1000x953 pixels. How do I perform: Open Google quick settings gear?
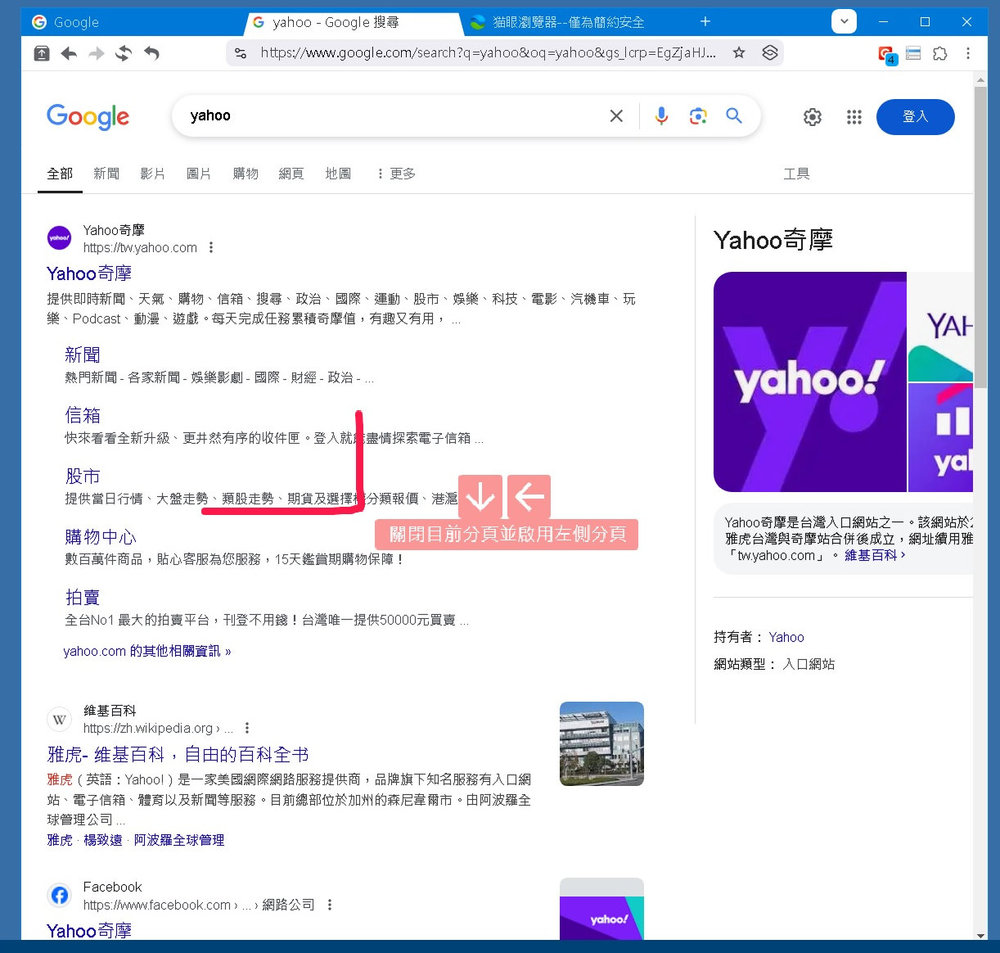[x=812, y=117]
